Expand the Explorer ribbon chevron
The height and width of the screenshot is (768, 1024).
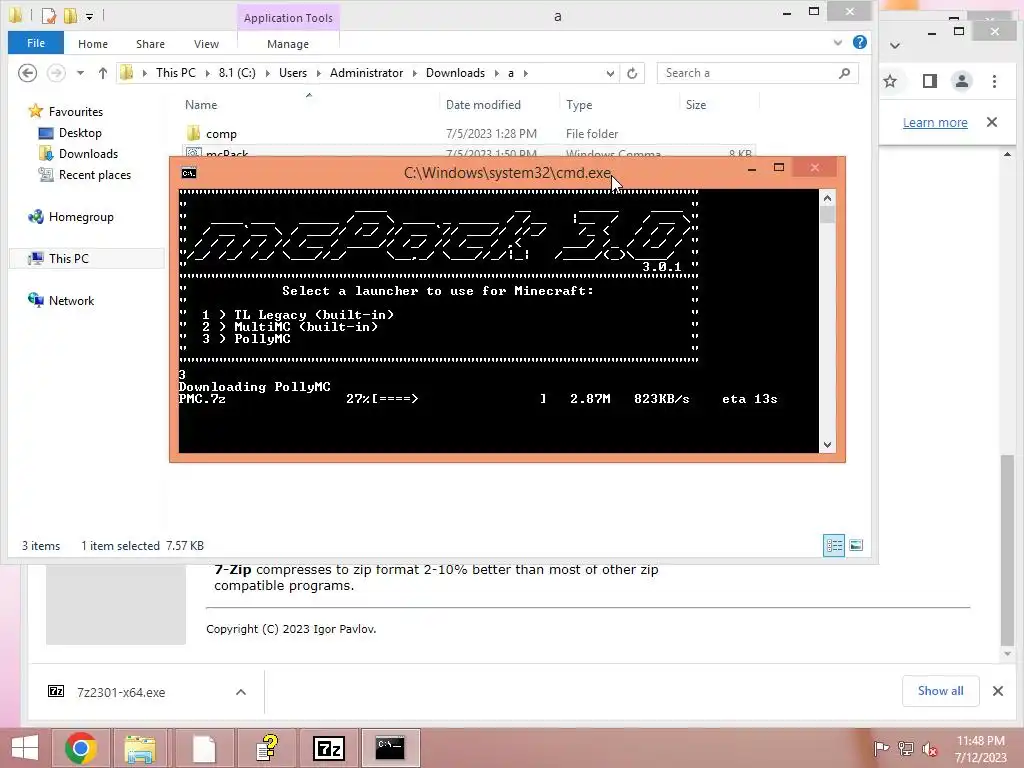pyautogui.click(x=838, y=43)
